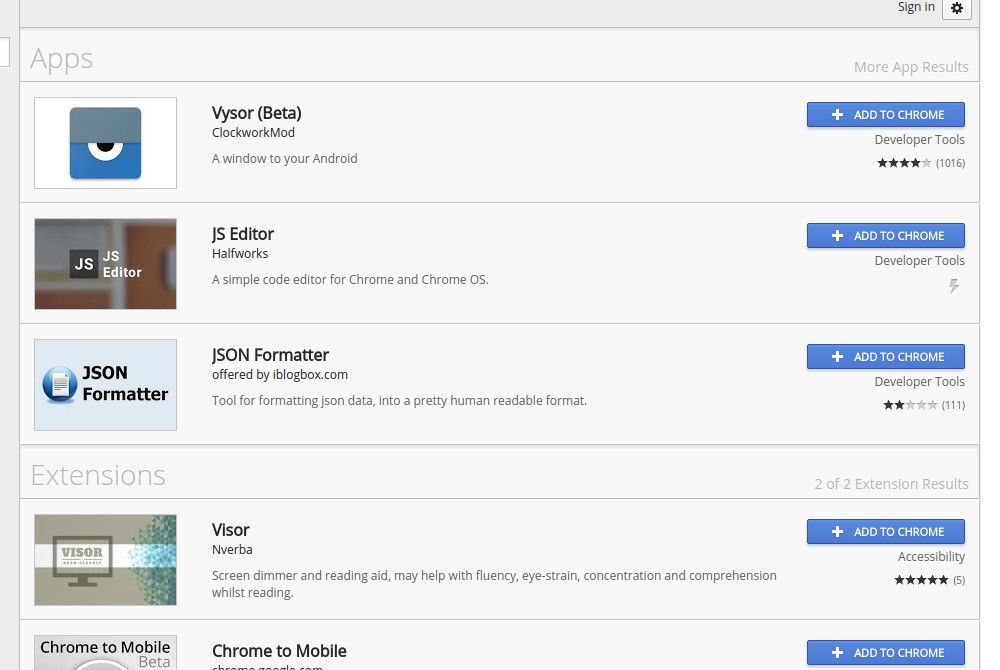Add Chrome to Mobile to Chrome
Screen dimensions: 1000x670
[x=886, y=653]
